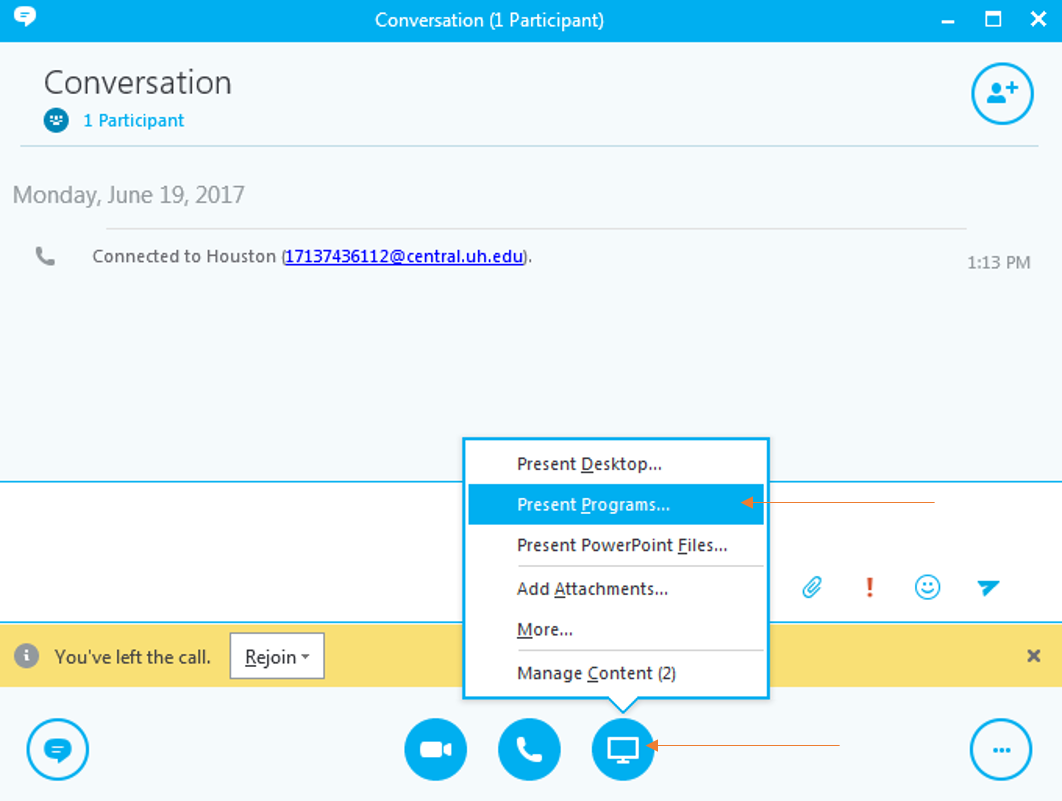Screen dimensions: 1062x801
Task: Dismiss the left-the-call notification bar
Action: tap(1034, 656)
